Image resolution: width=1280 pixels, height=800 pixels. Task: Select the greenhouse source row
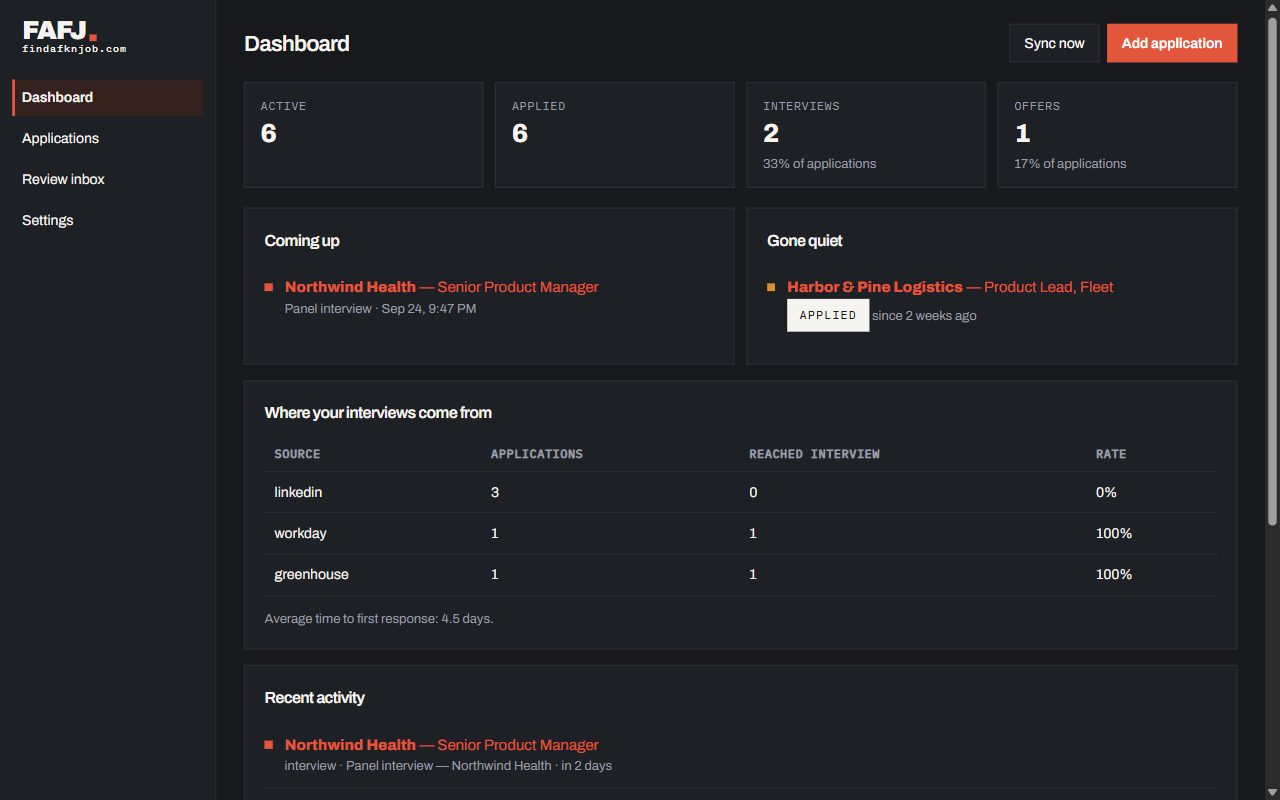[741, 574]
